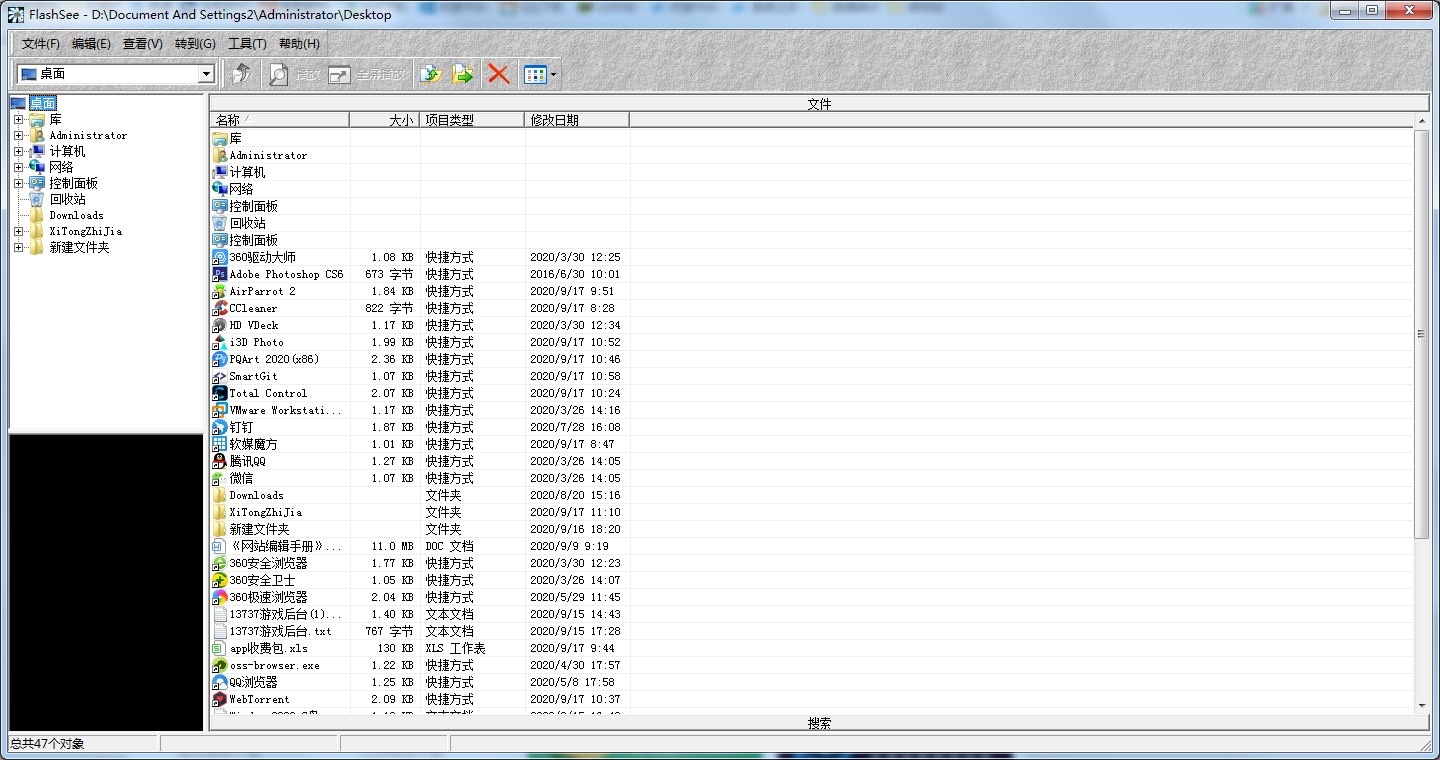Select 回收站 in the folder tree
Screen dimensions: 1440x760
pyautogui.click(x=67, y=199)
